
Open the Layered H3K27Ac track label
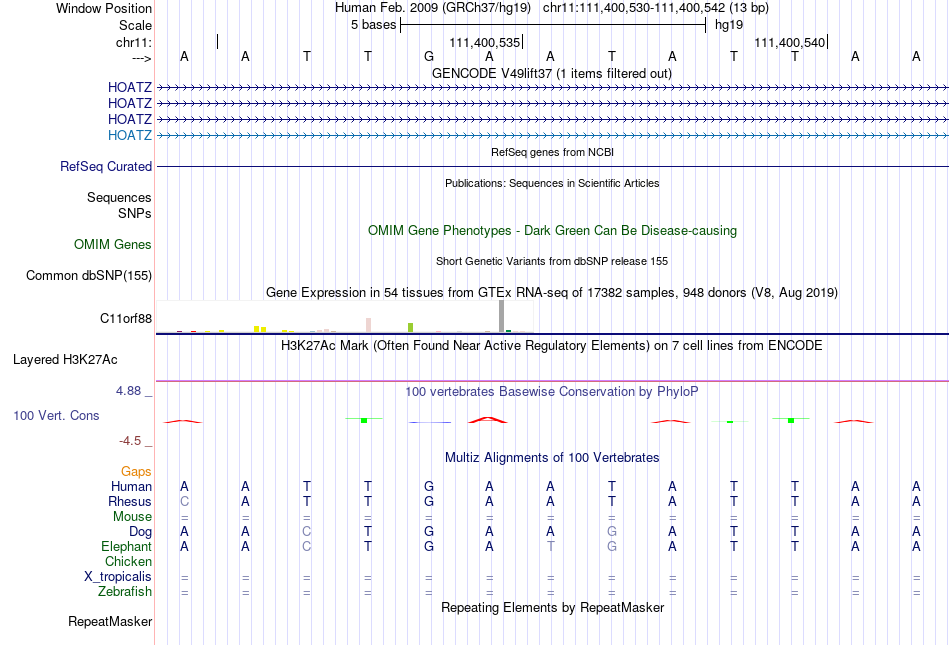tap(65, 360)
